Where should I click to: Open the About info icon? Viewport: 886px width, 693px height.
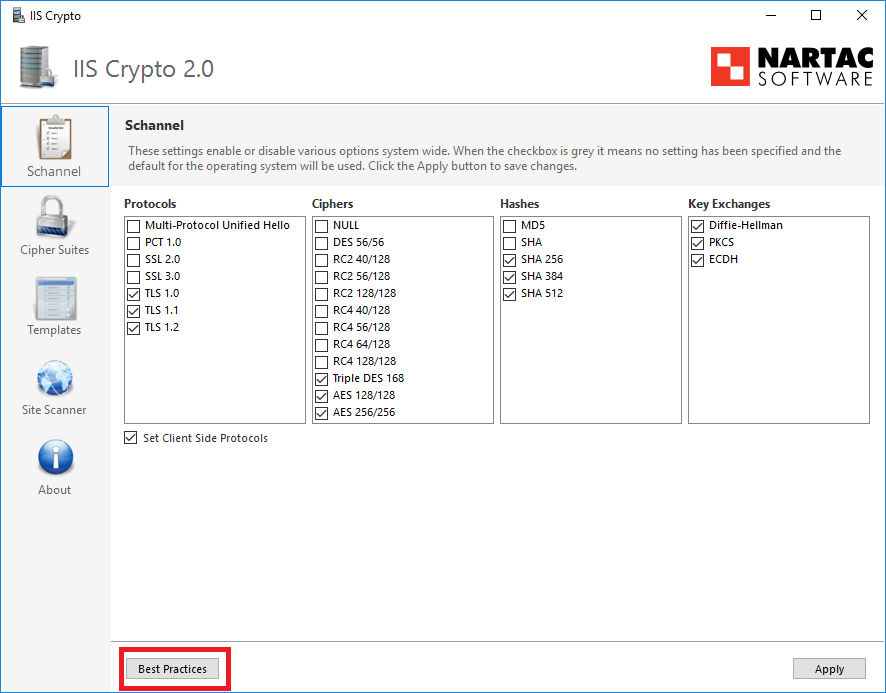point(55,457)
